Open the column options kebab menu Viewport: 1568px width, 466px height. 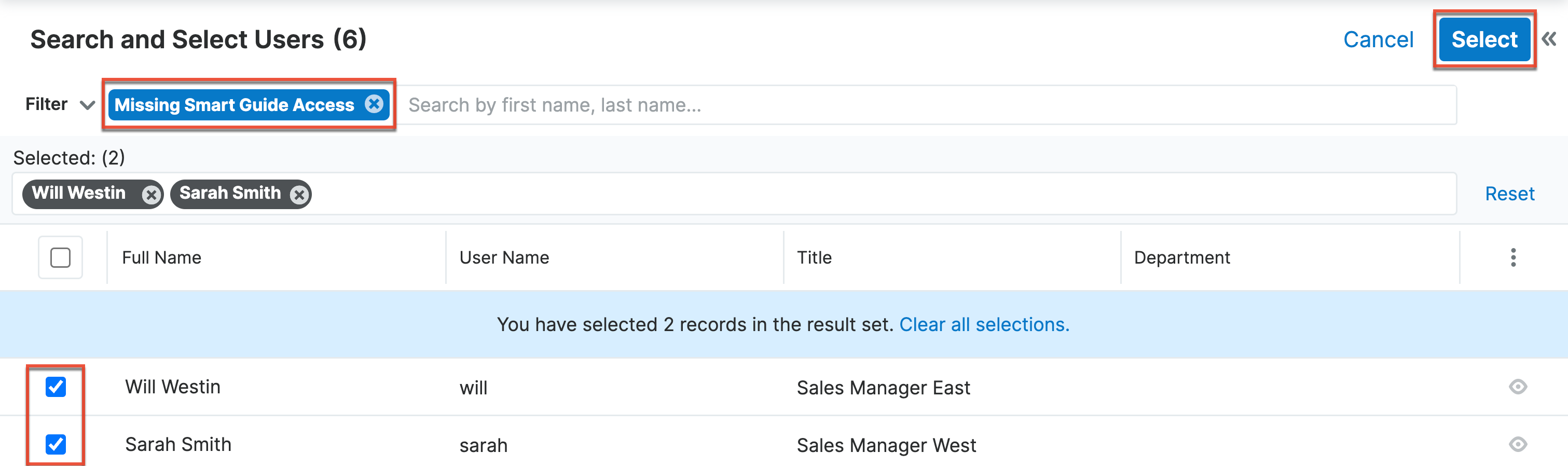click(1514, 257)
